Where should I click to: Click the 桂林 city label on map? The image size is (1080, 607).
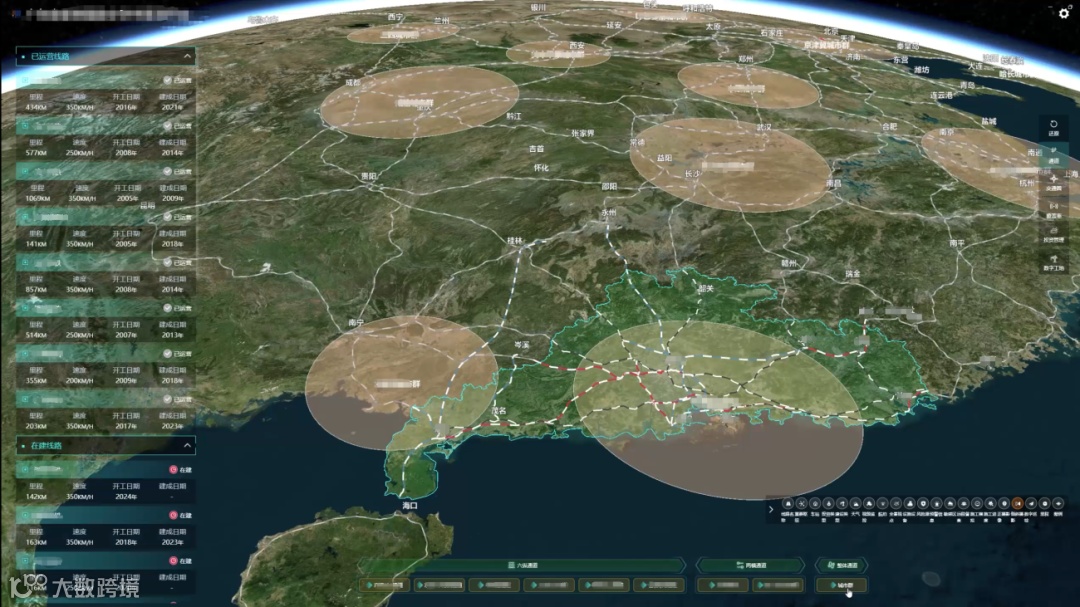click(515, 240)
